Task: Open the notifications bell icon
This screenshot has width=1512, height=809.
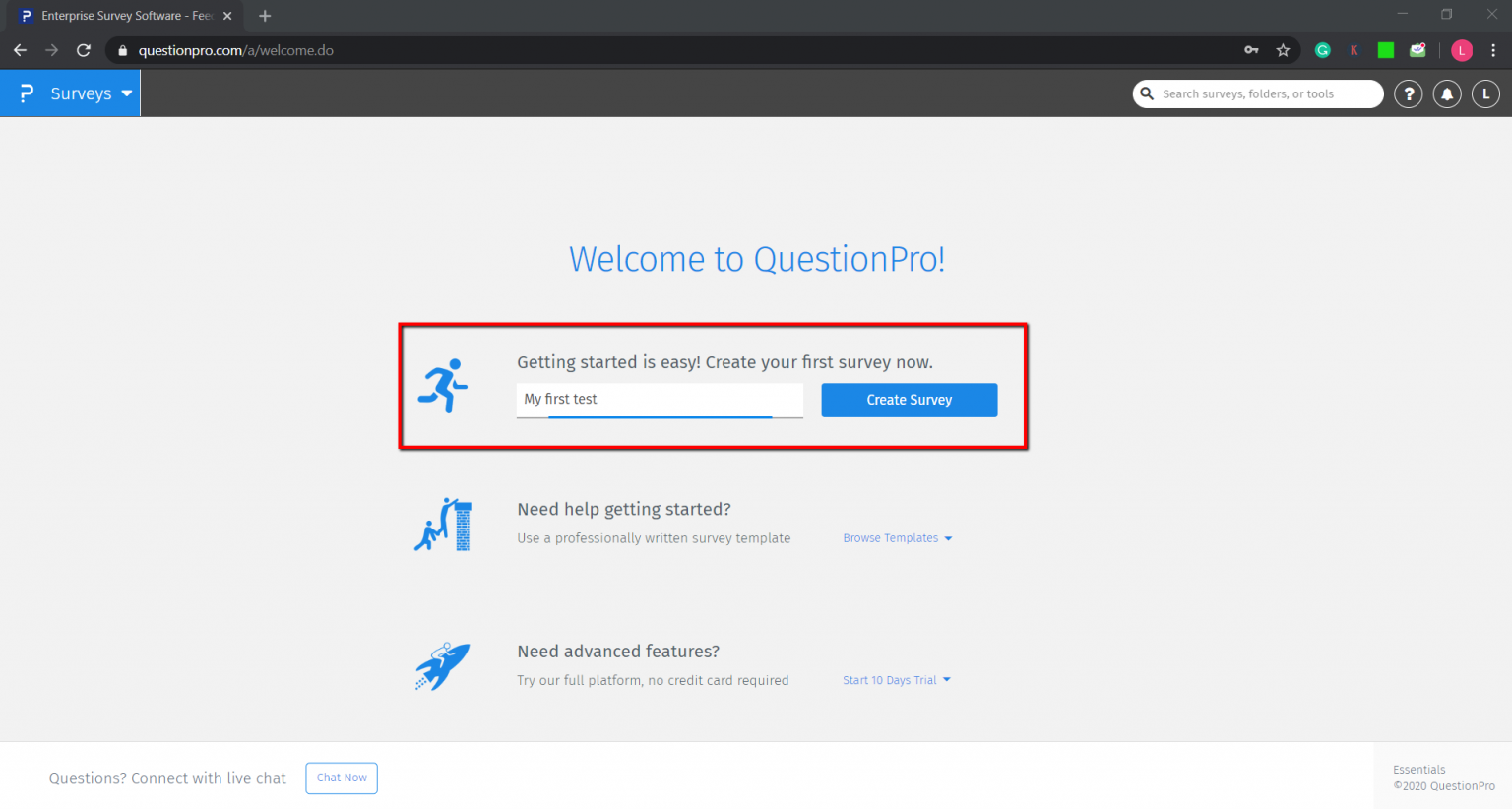Action: click(x=1446, y=93)
